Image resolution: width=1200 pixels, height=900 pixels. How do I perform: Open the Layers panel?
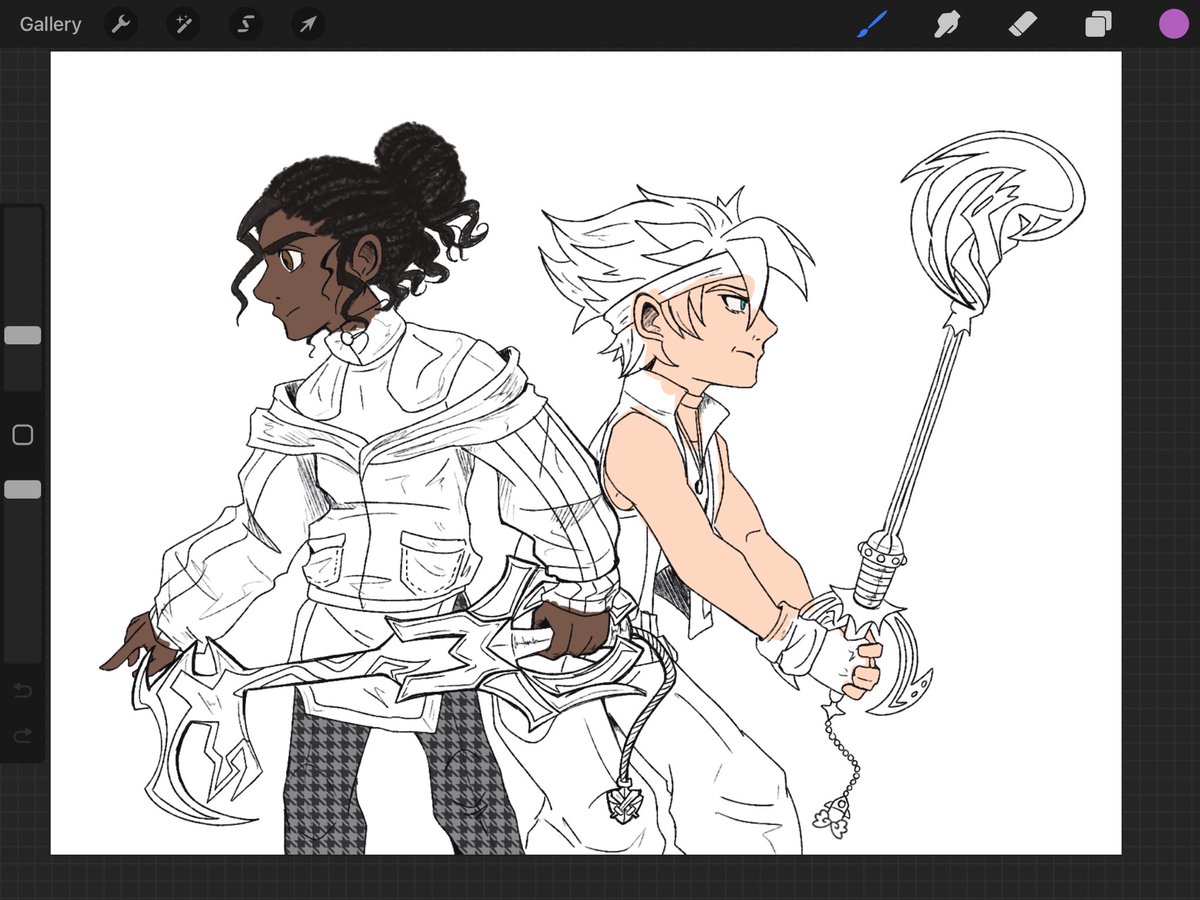[1098, 24]
